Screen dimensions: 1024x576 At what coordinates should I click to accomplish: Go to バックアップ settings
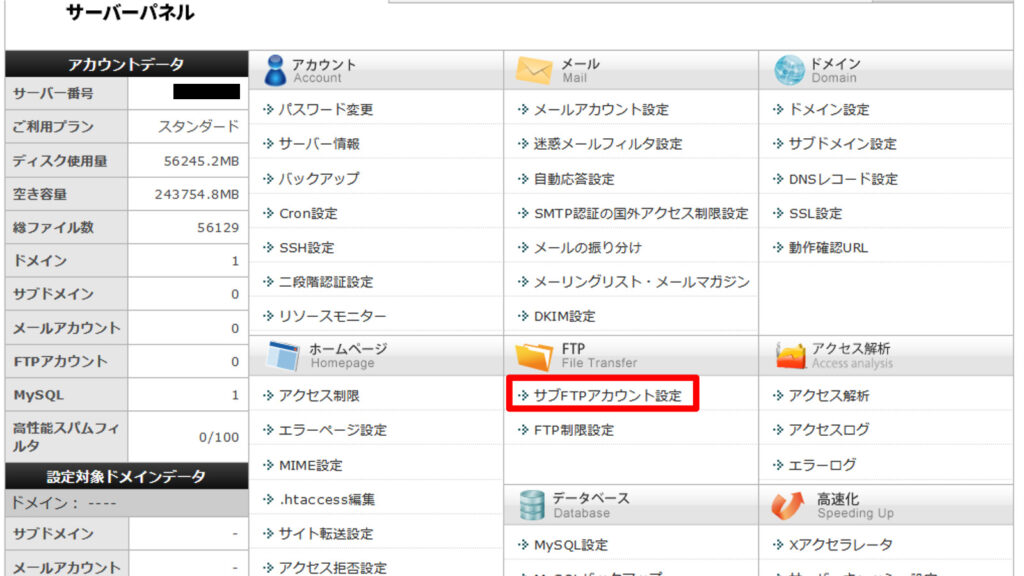[x=319, y=178]
